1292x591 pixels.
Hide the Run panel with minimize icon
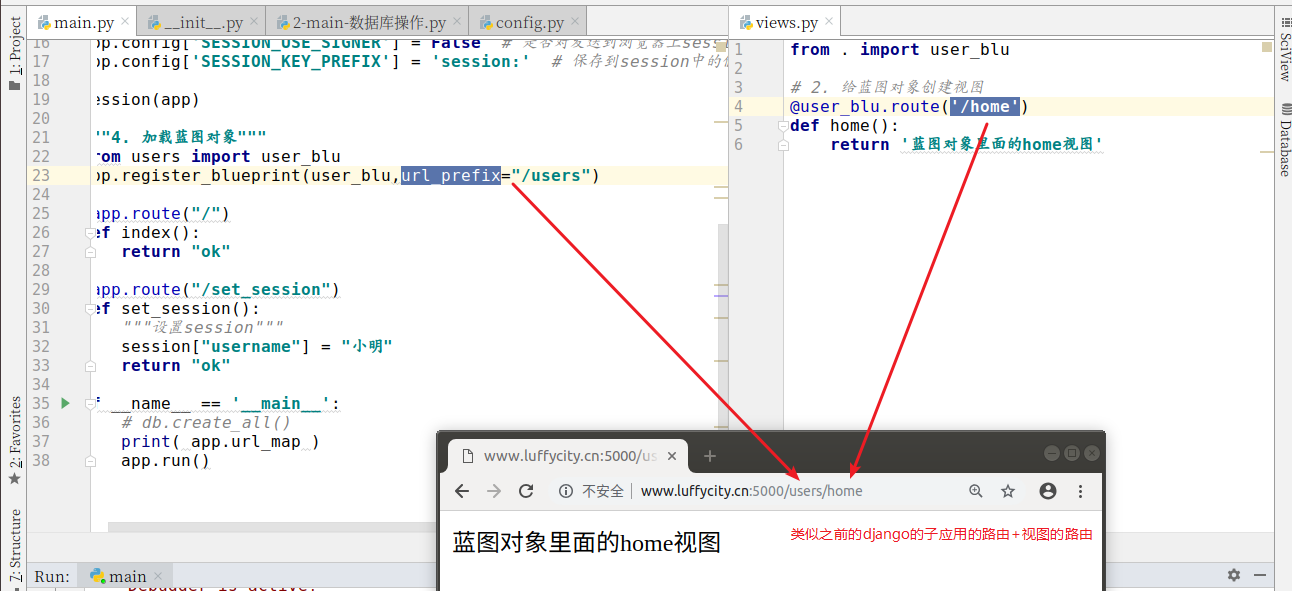coord(1262,575)
